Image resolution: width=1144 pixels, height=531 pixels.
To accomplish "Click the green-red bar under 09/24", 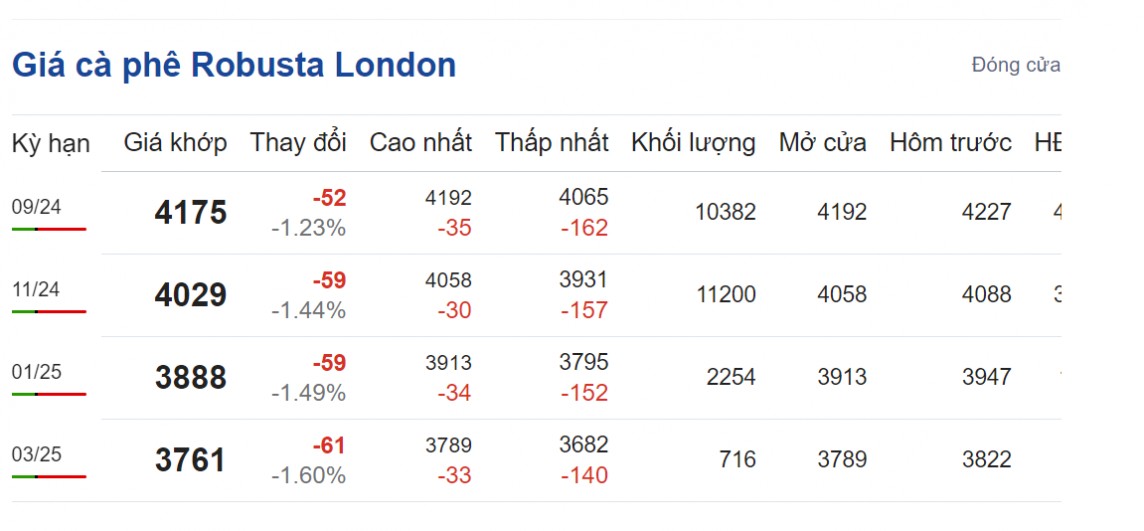I will (49, 229).
